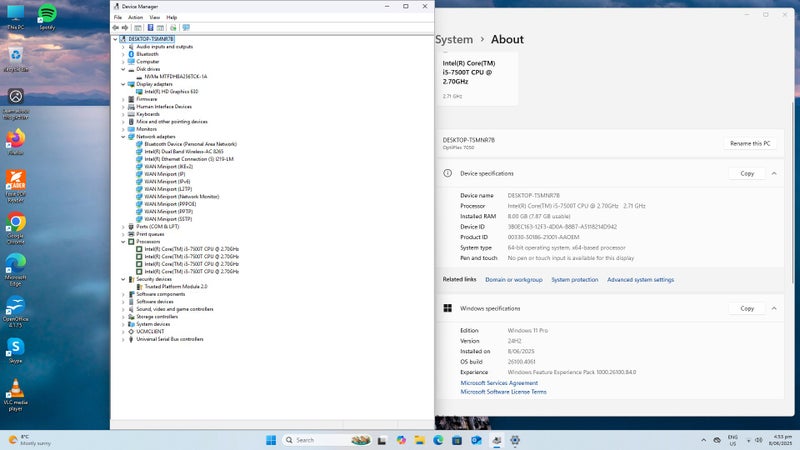
Task: Open the View menu
Action: (x=155, y=17)
